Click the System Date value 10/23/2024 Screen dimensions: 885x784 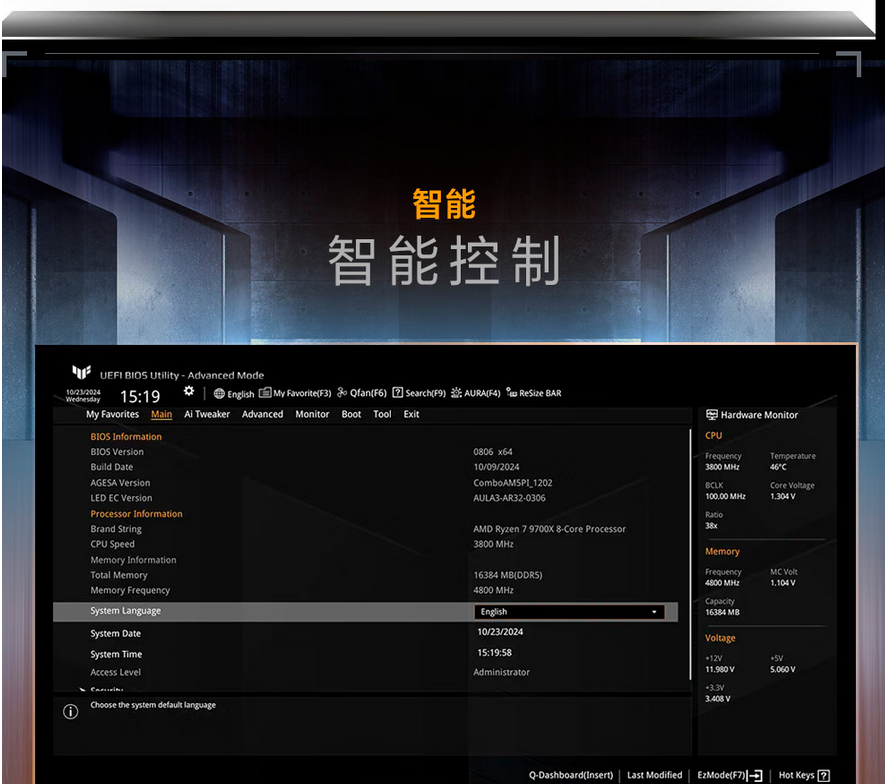point(500,632)
